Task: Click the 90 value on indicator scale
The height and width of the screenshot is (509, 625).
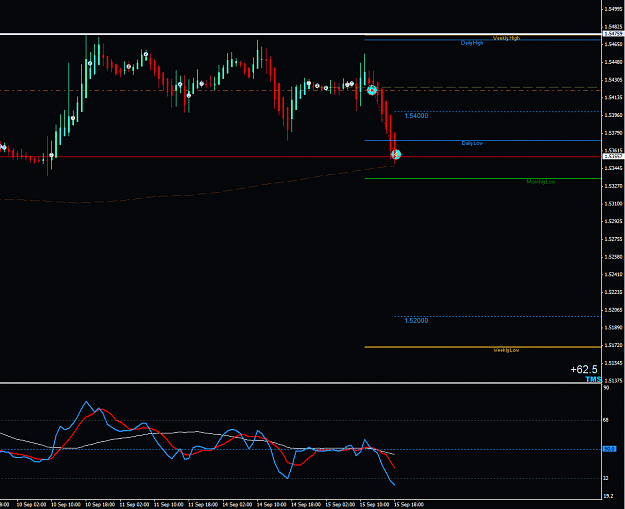Action: (606, 387)
